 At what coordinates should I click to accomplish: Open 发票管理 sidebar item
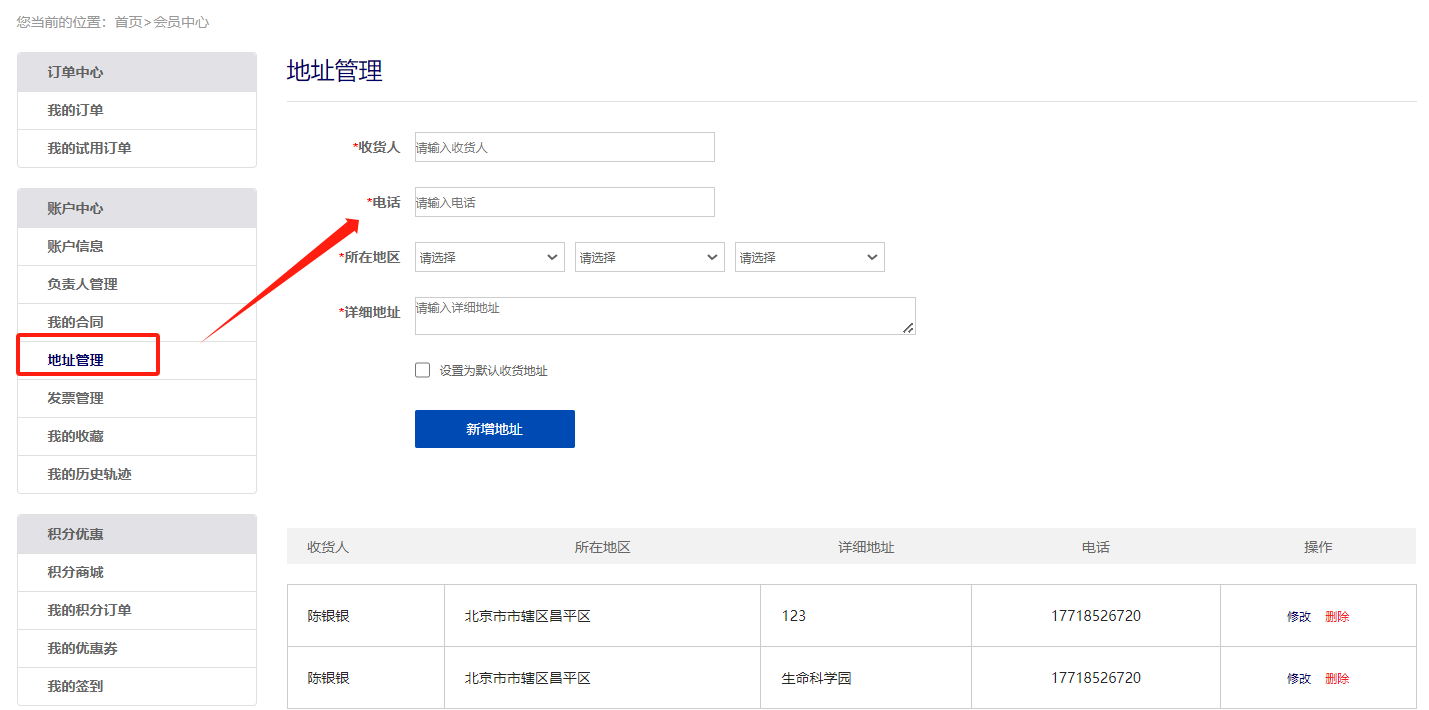click(x=75, y=398)
